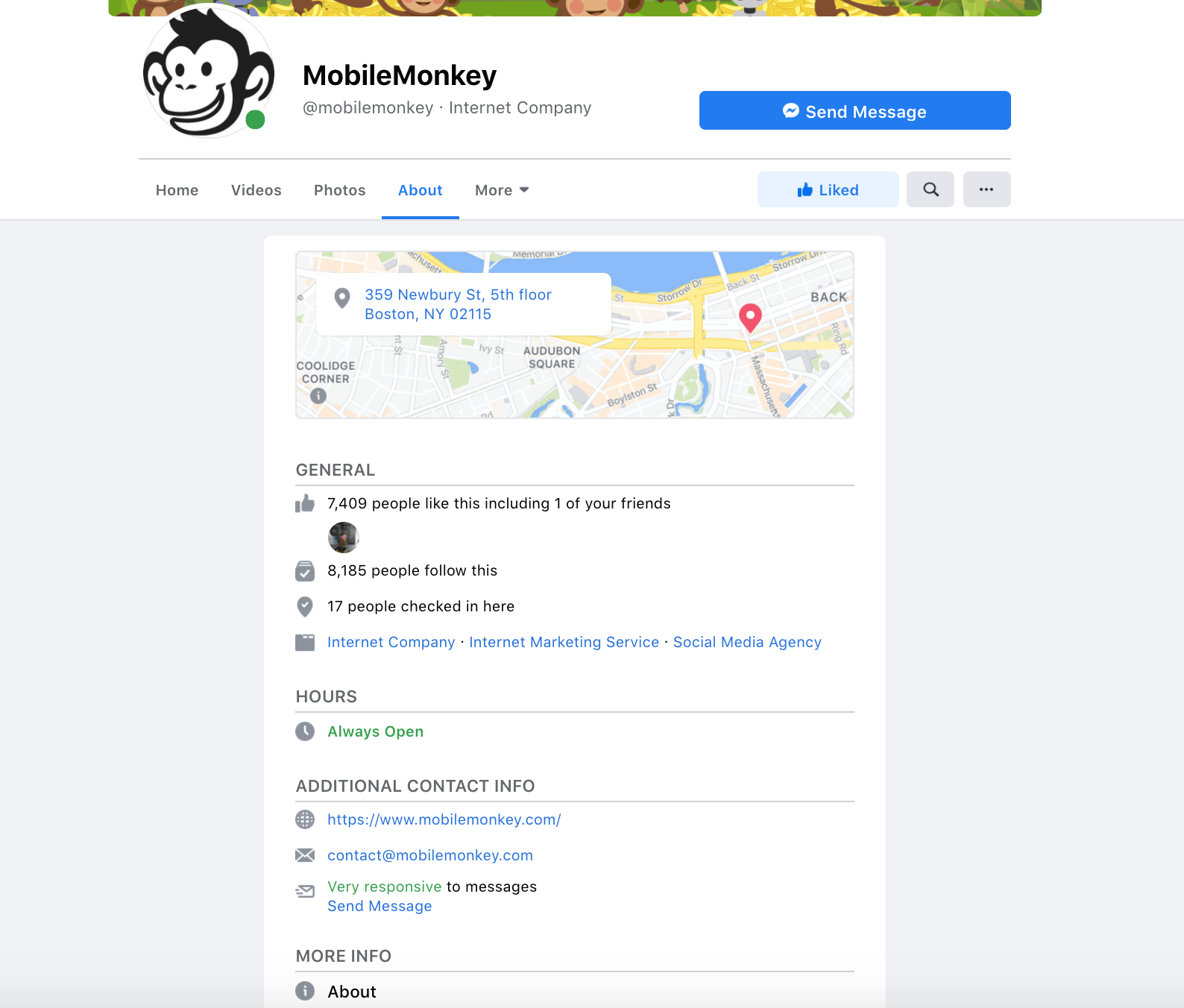Click the envelope email icon
1184x1008 pixels.
click(x=305, y=855)
